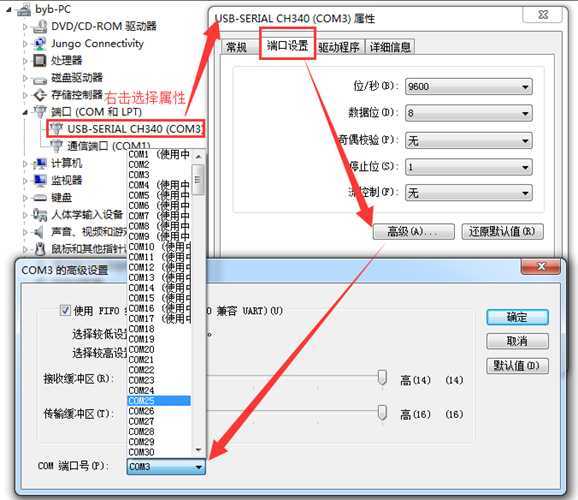Select COM1 (使用中) in the port list

[x=159, y=154]
